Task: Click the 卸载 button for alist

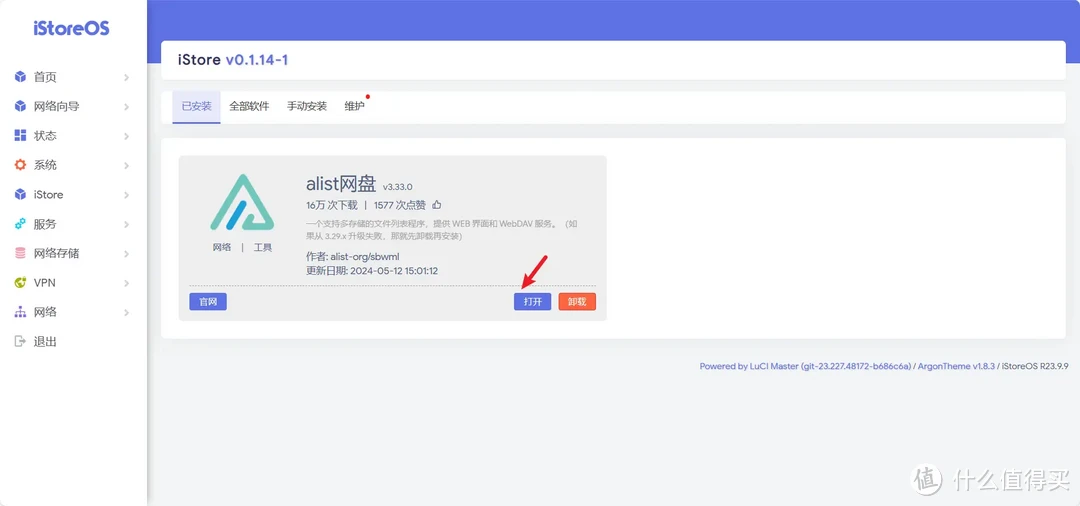Action: tap(577, 302)
